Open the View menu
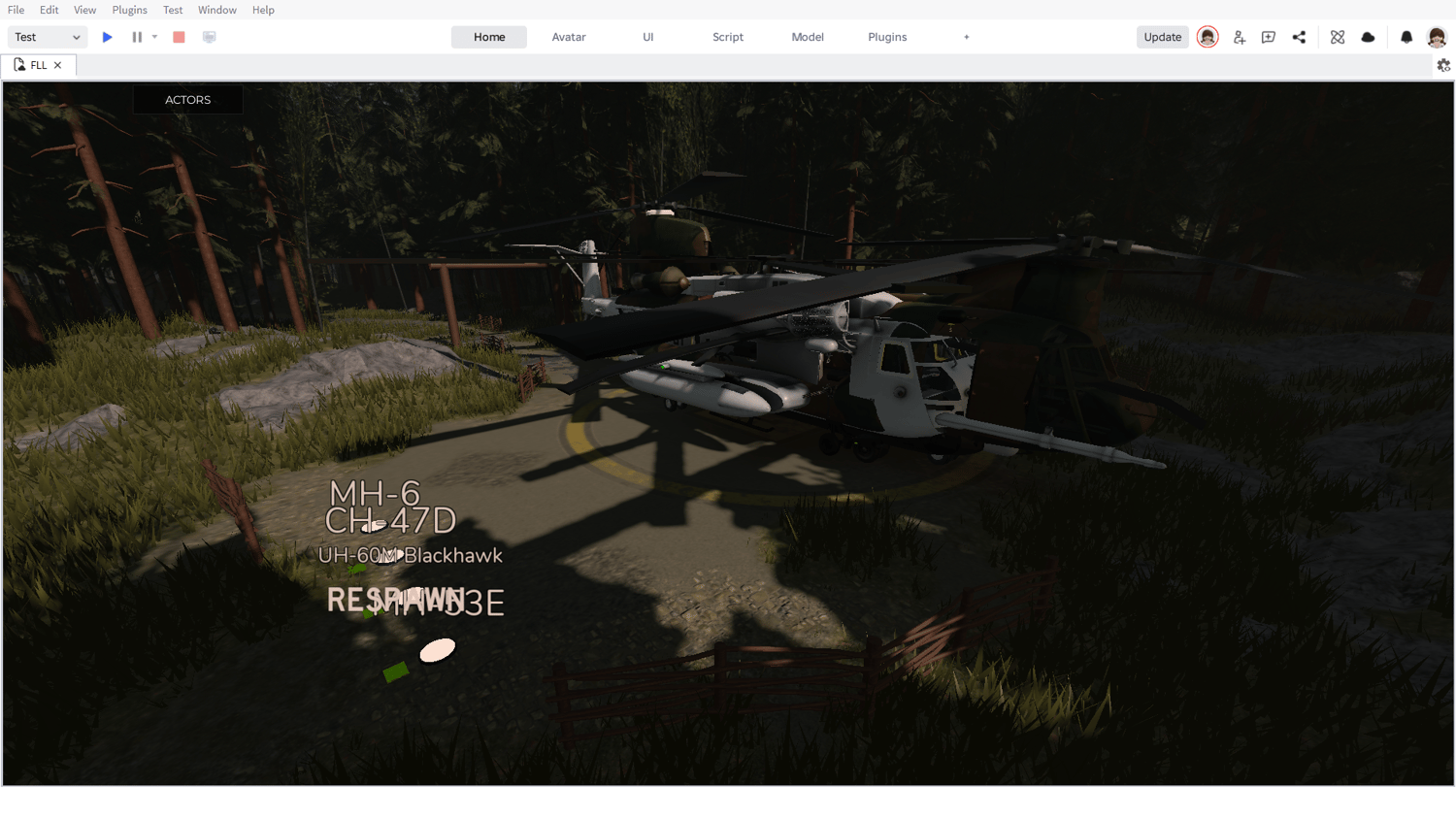The image size is (1456, 818). [85, 10]
